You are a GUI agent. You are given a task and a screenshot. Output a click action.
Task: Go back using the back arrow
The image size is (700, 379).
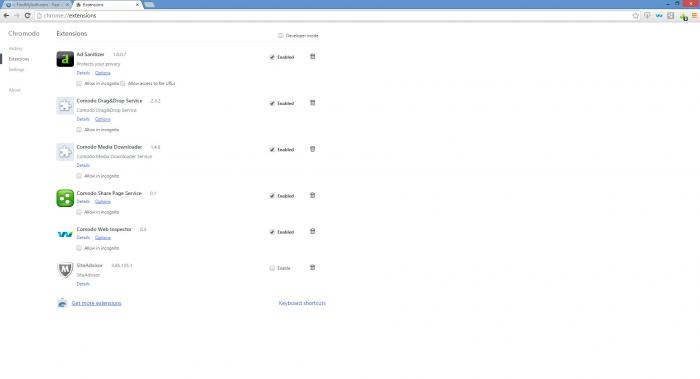[x=6, y=16]
